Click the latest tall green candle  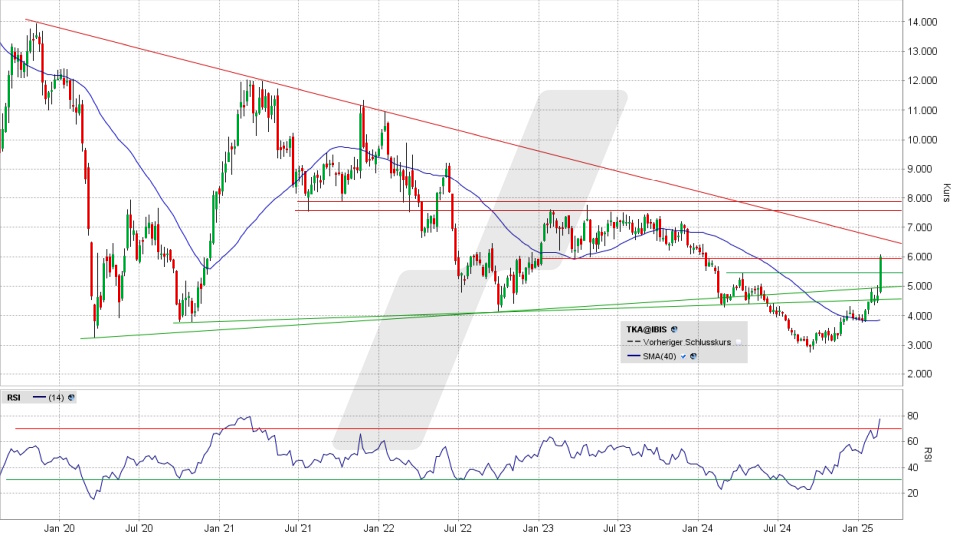[879, 272]
